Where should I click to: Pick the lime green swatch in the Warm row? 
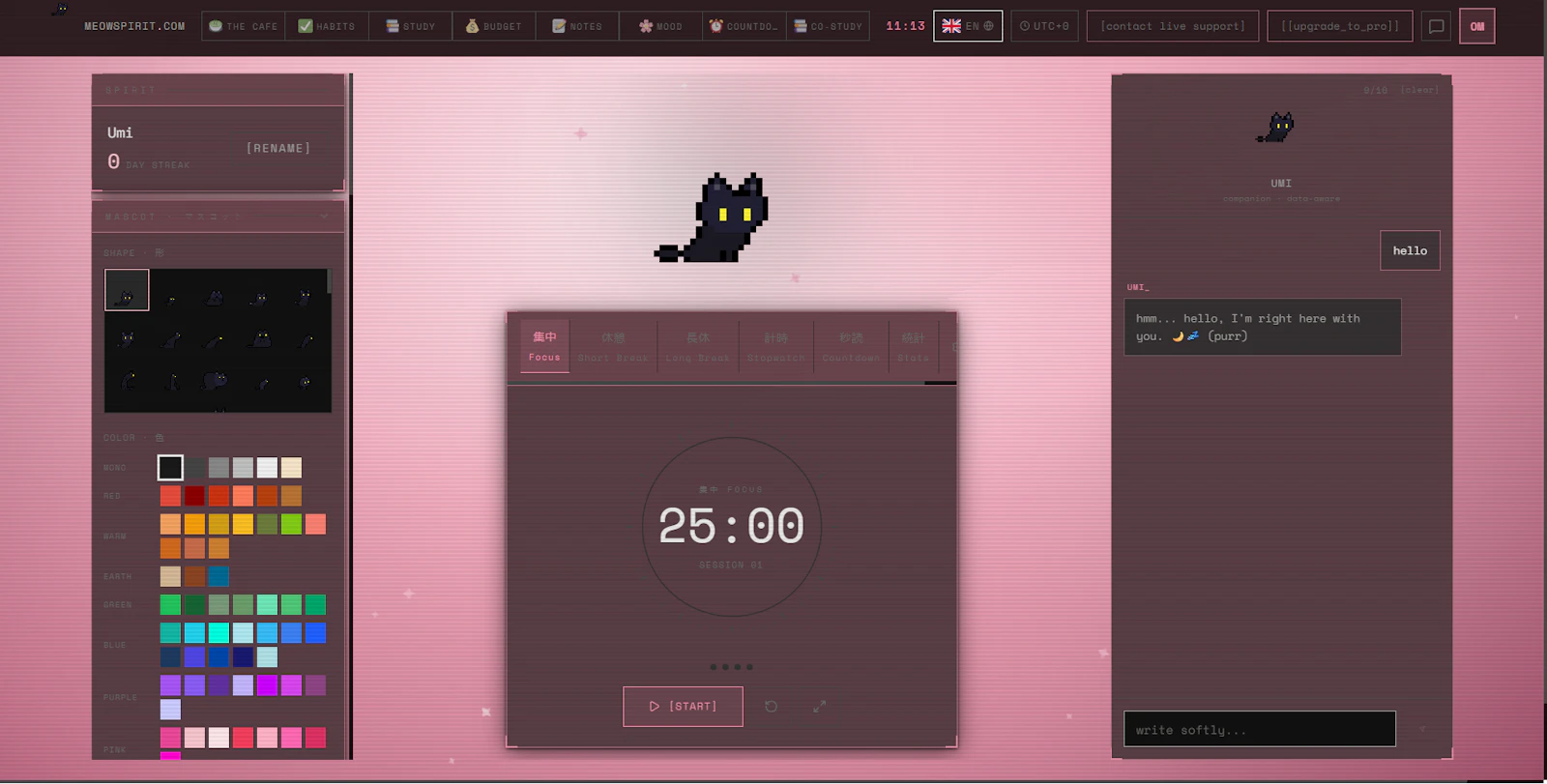291,524
